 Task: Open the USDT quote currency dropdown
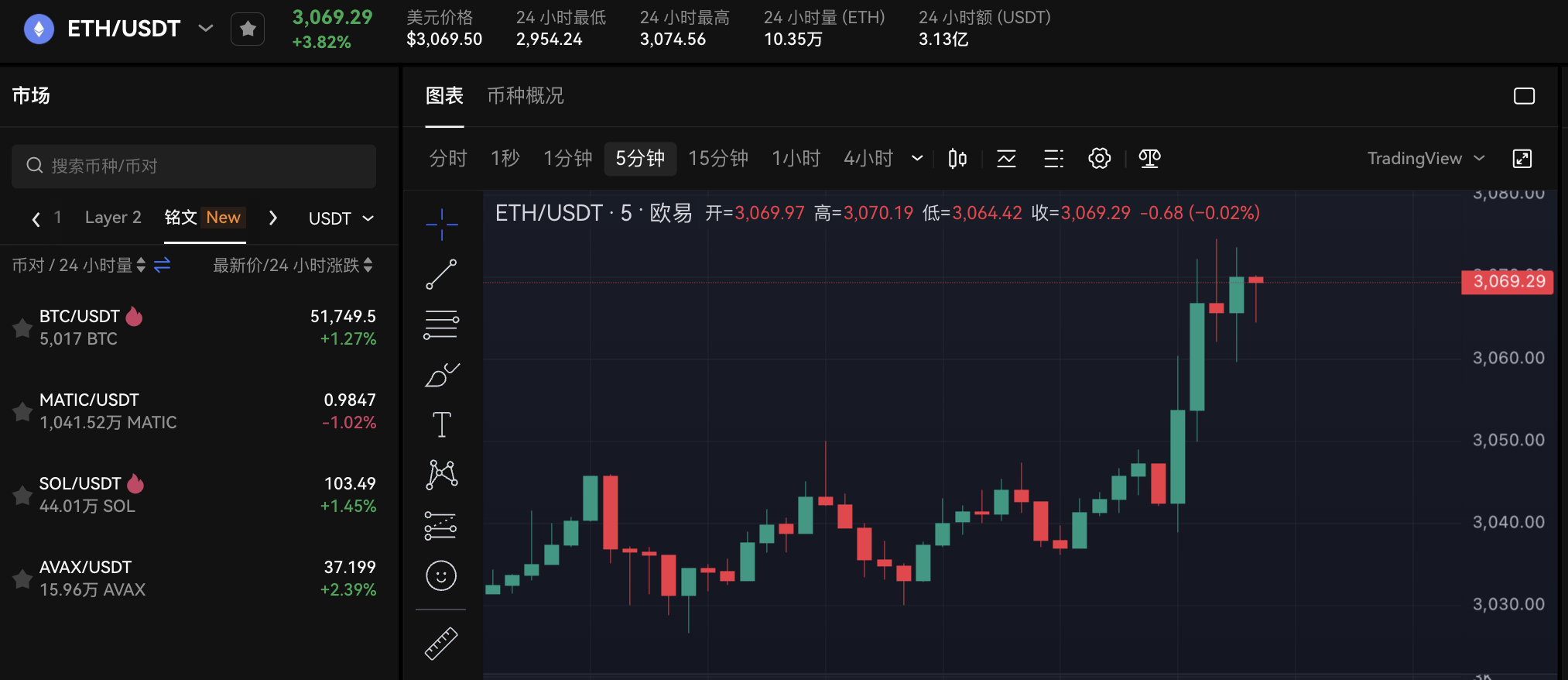point(341,218)
